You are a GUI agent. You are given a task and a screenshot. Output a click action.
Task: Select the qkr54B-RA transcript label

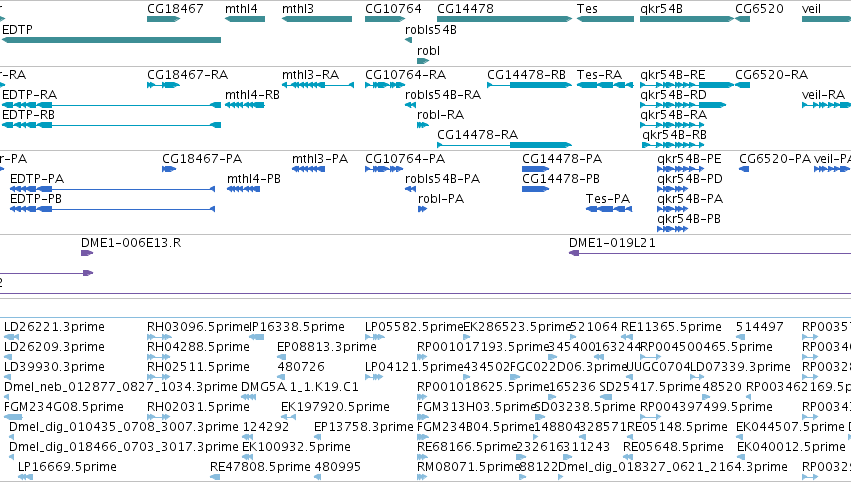[x=674, y=115]
